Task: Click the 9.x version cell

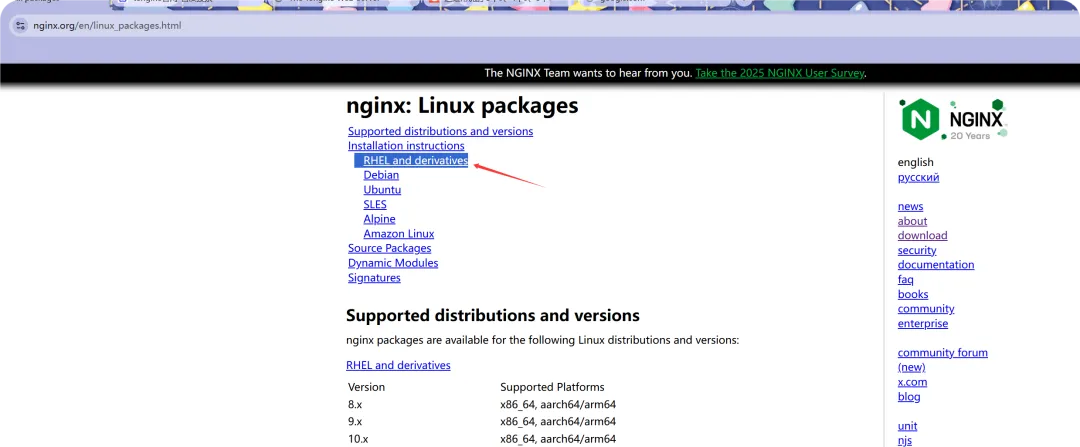Action: (355, 422)
